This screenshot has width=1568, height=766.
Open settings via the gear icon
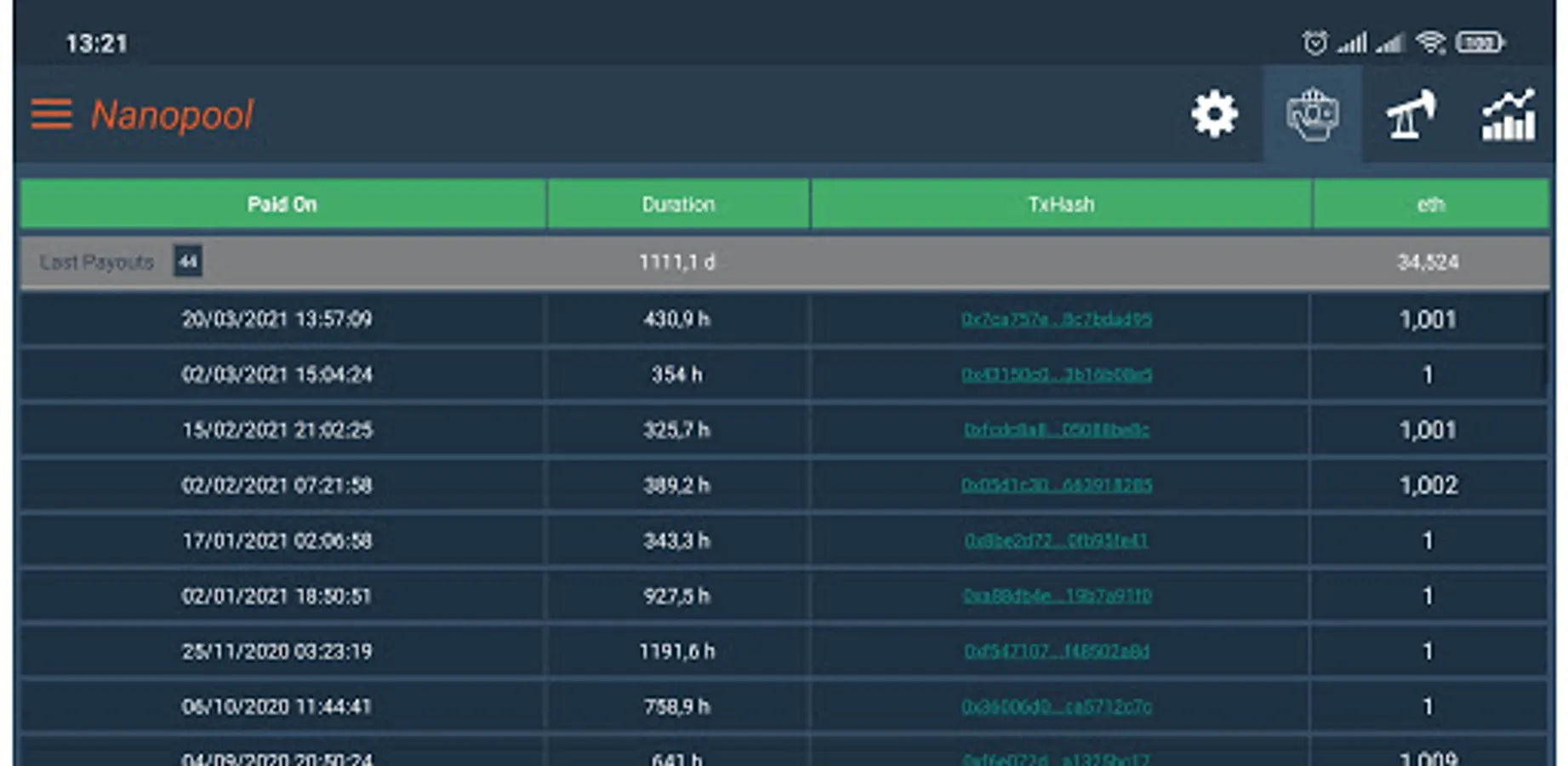tap(1214, 114)
